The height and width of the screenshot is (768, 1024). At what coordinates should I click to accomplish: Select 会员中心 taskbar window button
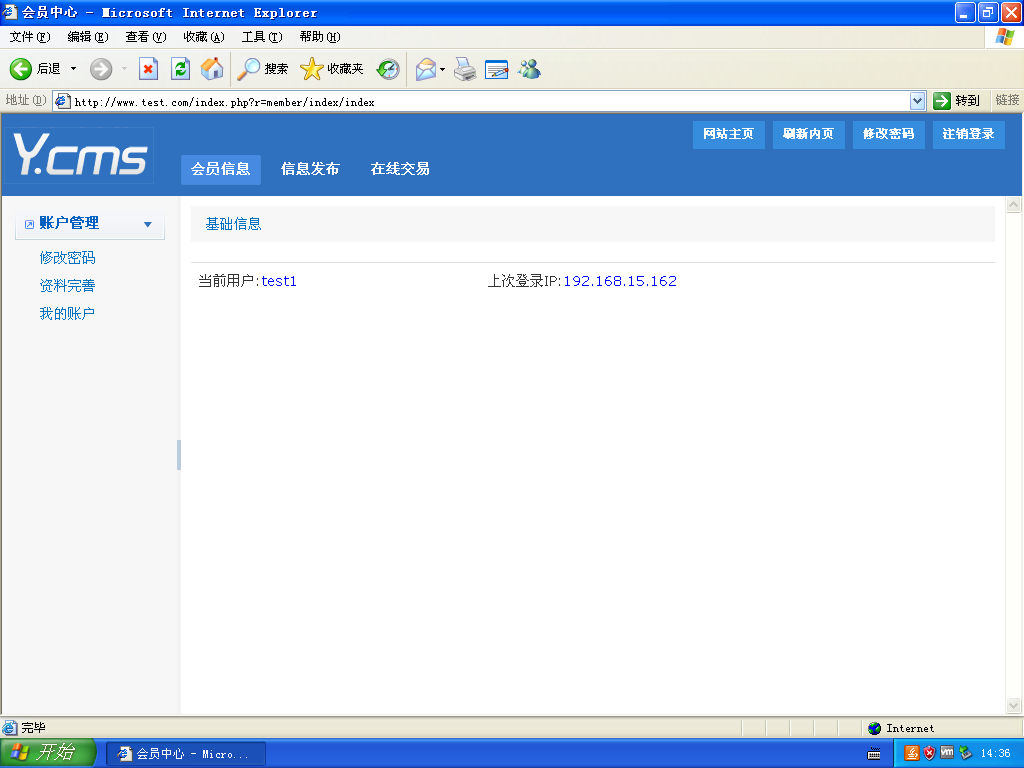[186, 754]
